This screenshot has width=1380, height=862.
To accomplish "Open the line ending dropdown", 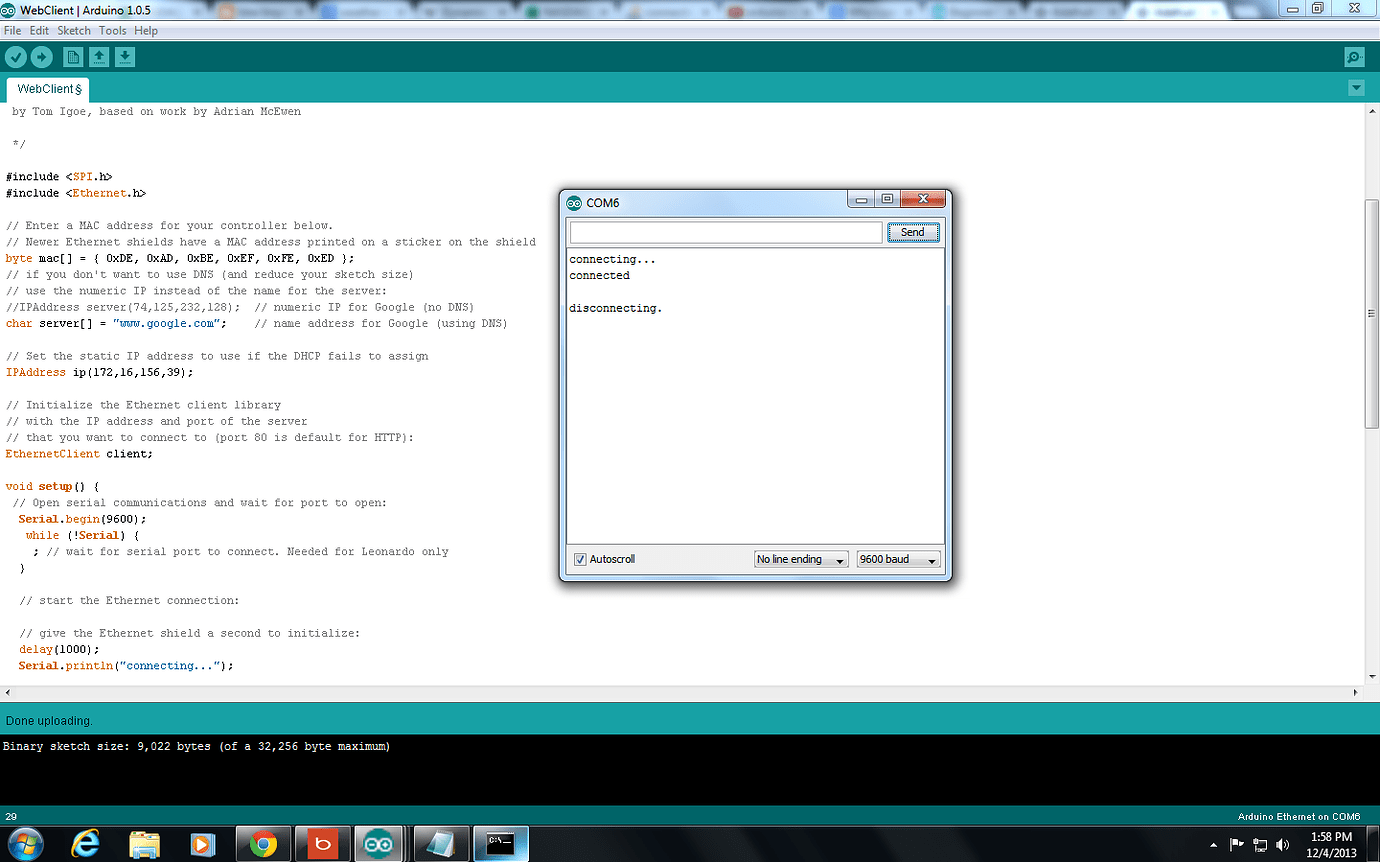I will [800, 559].
